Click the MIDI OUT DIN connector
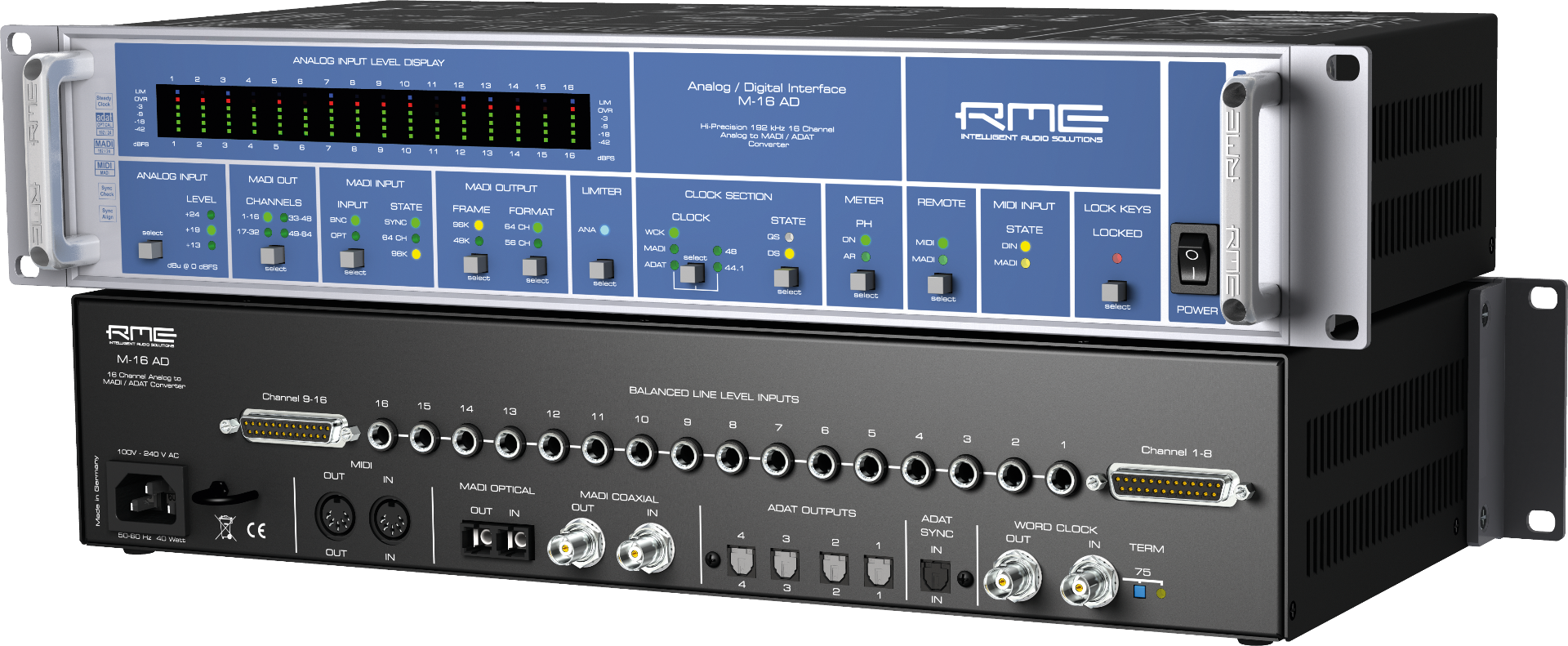Viewport: 1568px width, 646px height. pyautogui.click(x=335, y=517)
